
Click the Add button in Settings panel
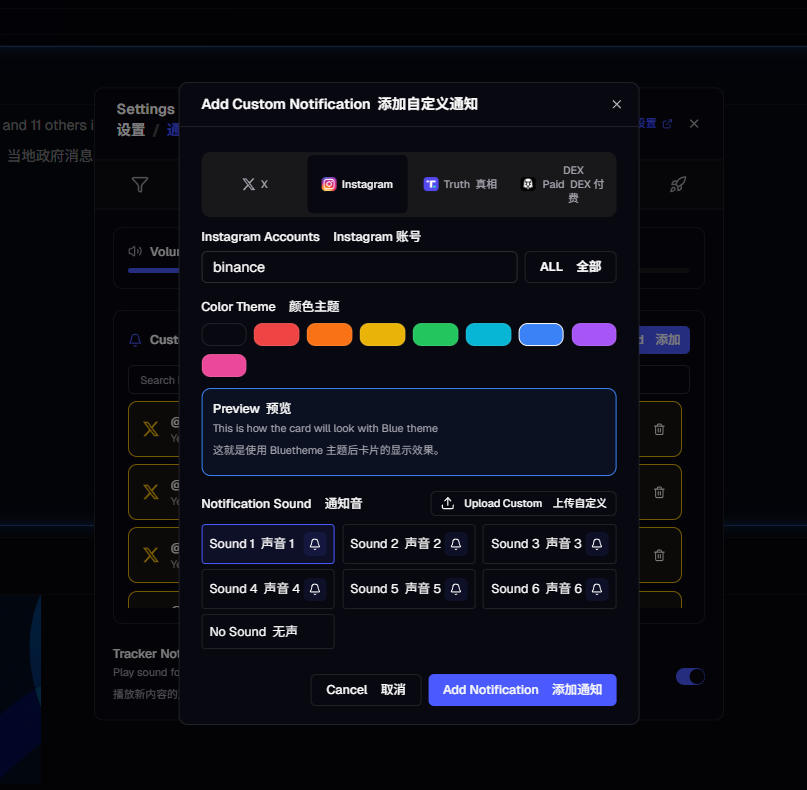664,340
